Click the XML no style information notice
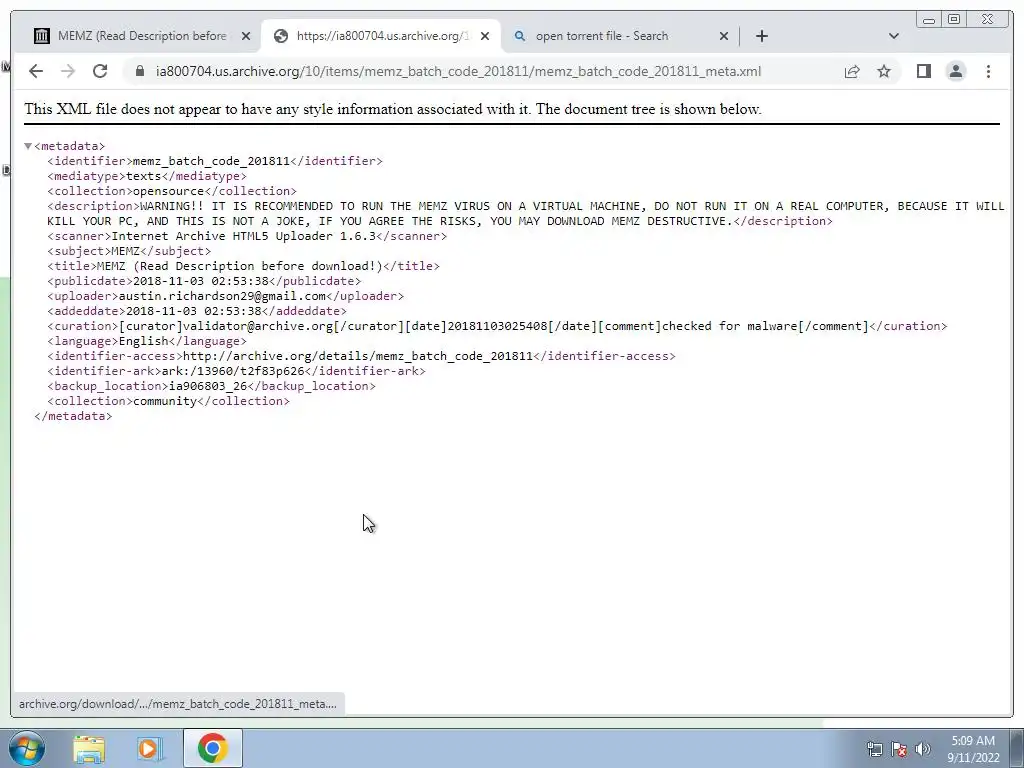 392,109
